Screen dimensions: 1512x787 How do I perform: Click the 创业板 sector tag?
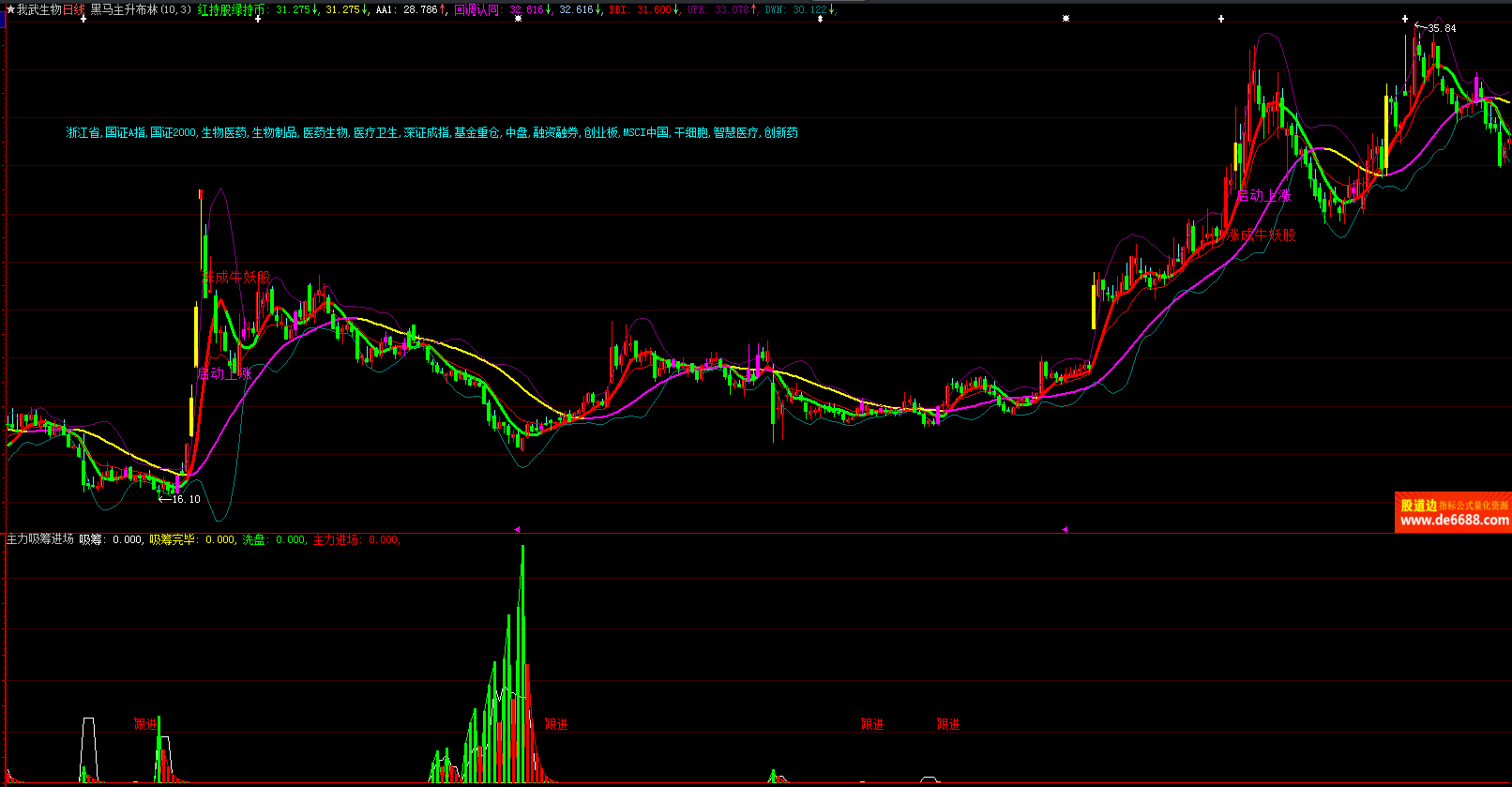(x=600, y=133)
